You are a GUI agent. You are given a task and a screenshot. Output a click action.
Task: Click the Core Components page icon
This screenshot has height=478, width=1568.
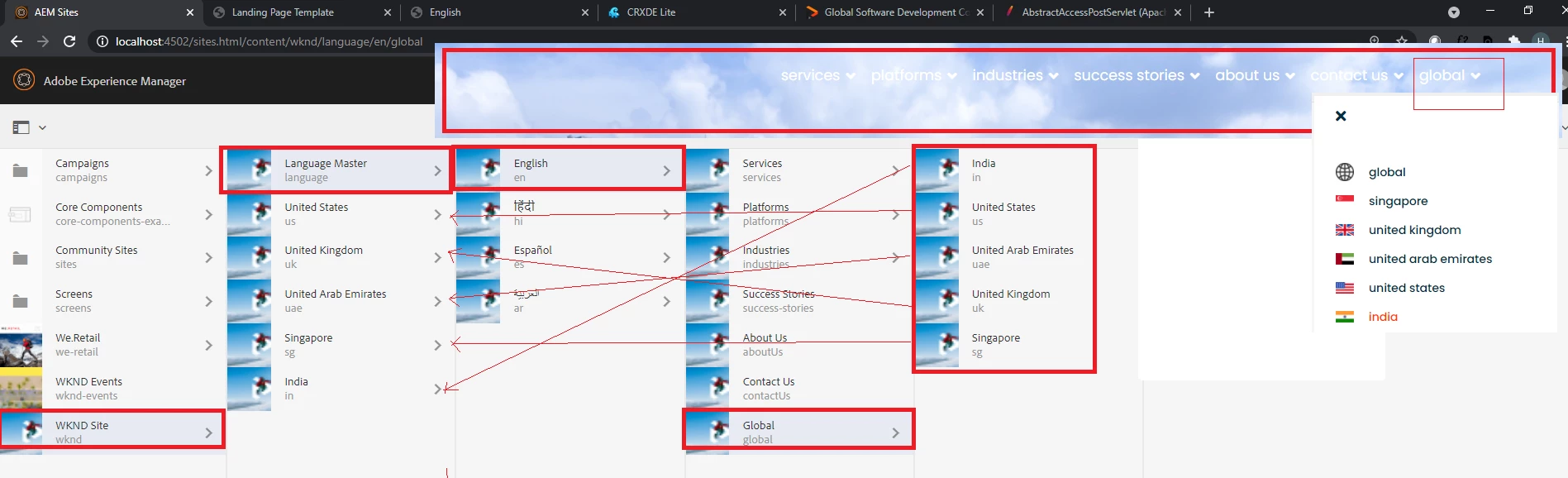click(x=21, y=214)
